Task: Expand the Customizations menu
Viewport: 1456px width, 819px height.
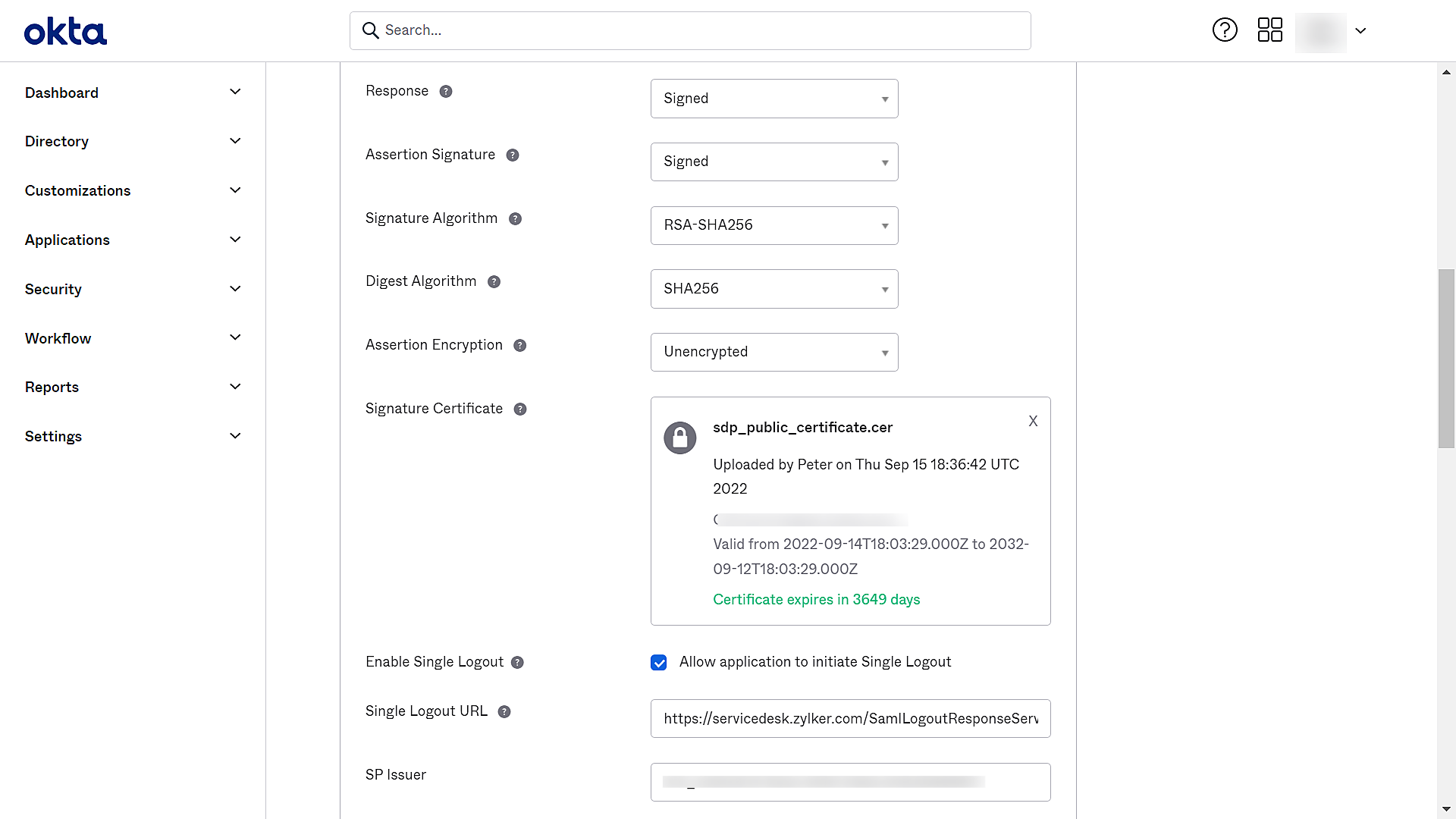Action: pyautogui.click(x=133, y=191)
